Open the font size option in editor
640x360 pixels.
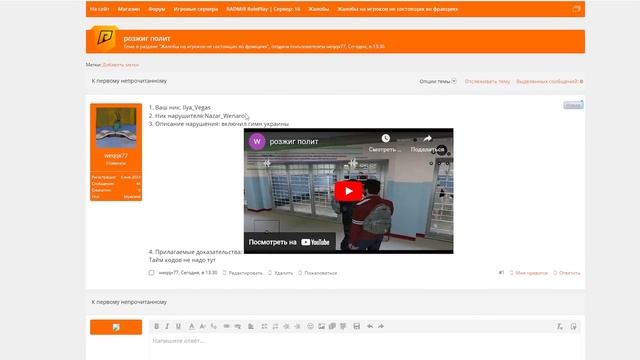pos(202,326)
